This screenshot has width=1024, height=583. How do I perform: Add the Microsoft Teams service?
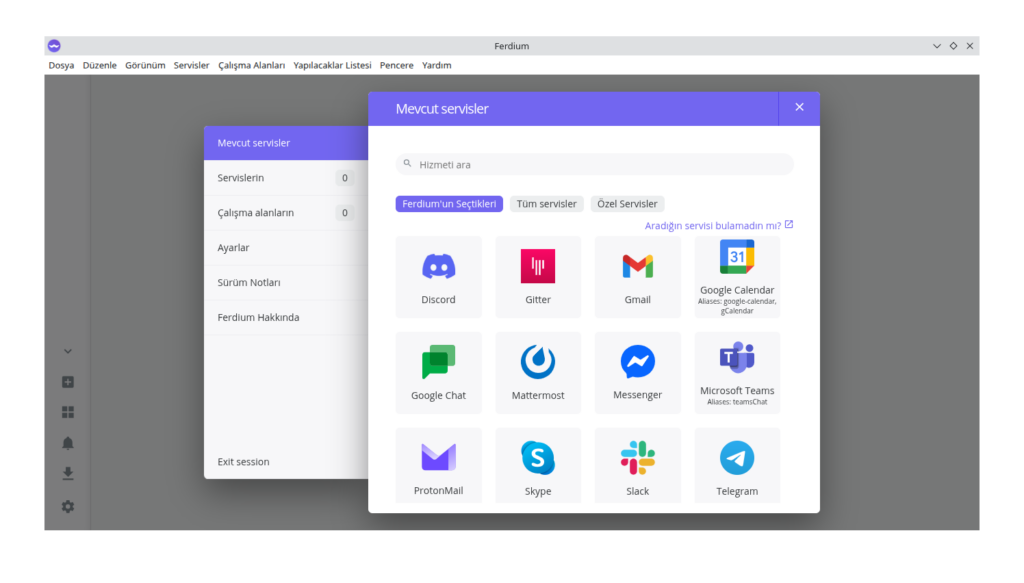[737, 372]
